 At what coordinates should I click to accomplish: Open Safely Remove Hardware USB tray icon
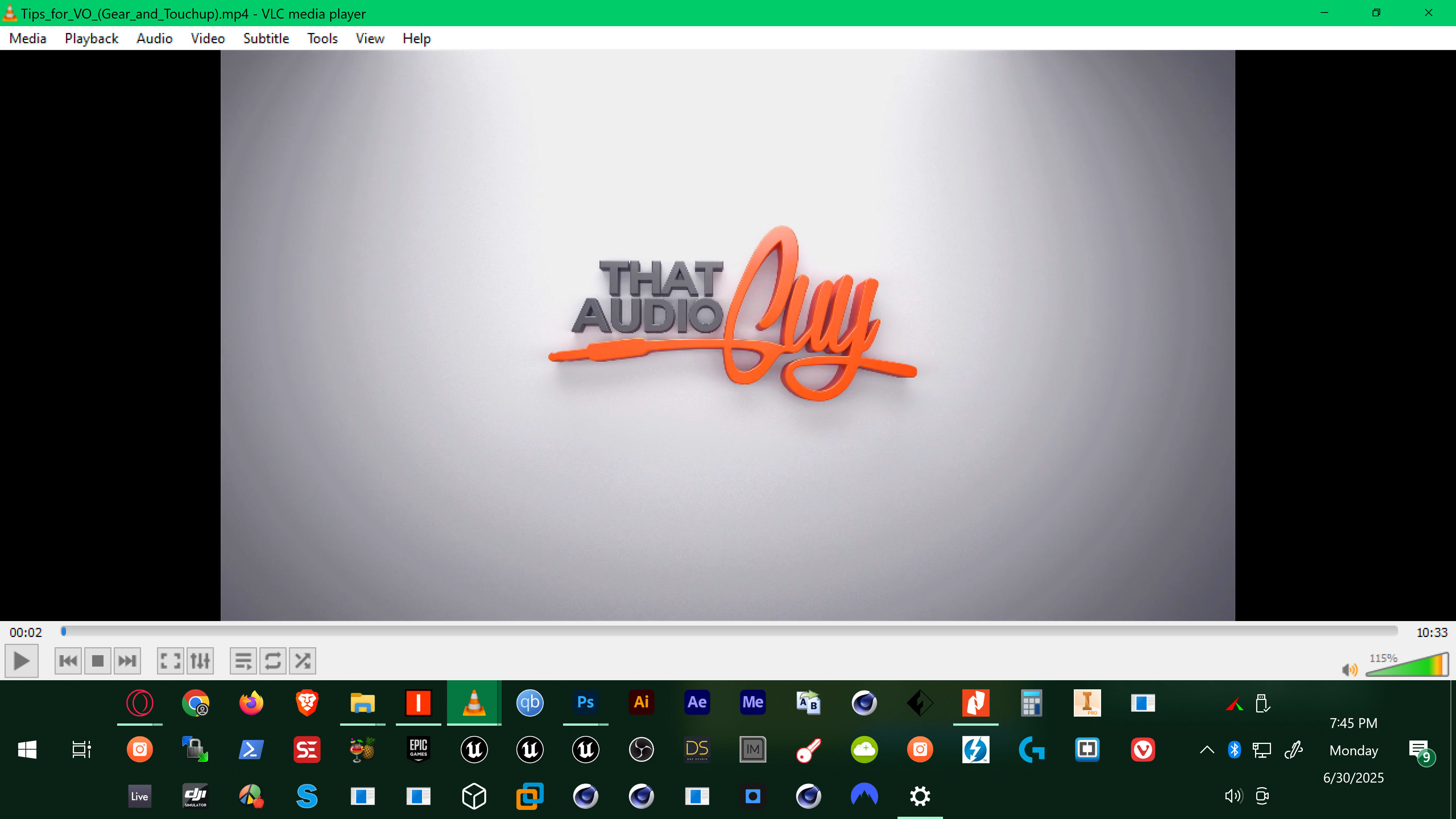point(1262,704)
